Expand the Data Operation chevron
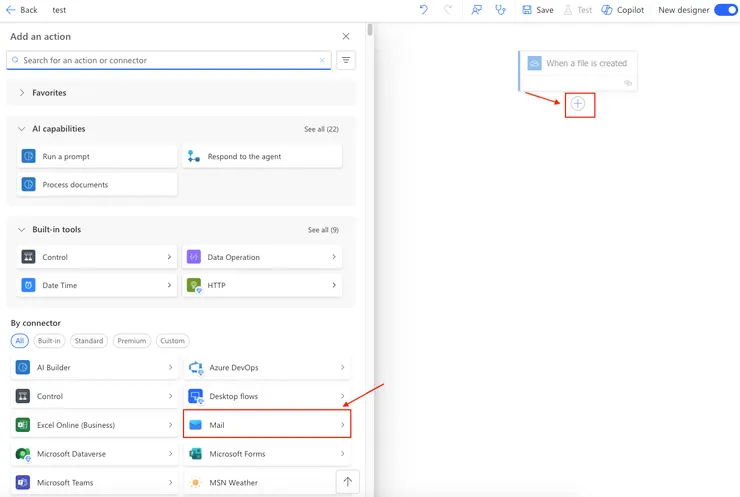 point(334,257)
